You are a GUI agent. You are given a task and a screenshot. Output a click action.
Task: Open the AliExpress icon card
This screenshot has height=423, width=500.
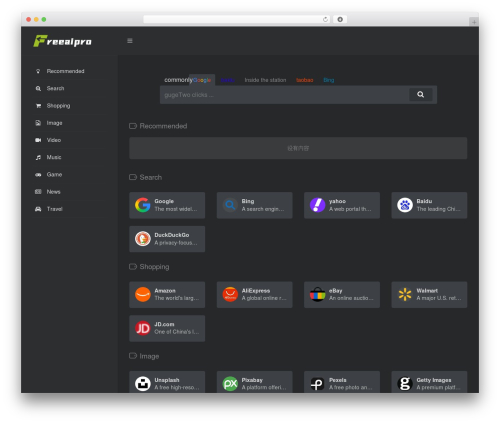pos(230,294)
